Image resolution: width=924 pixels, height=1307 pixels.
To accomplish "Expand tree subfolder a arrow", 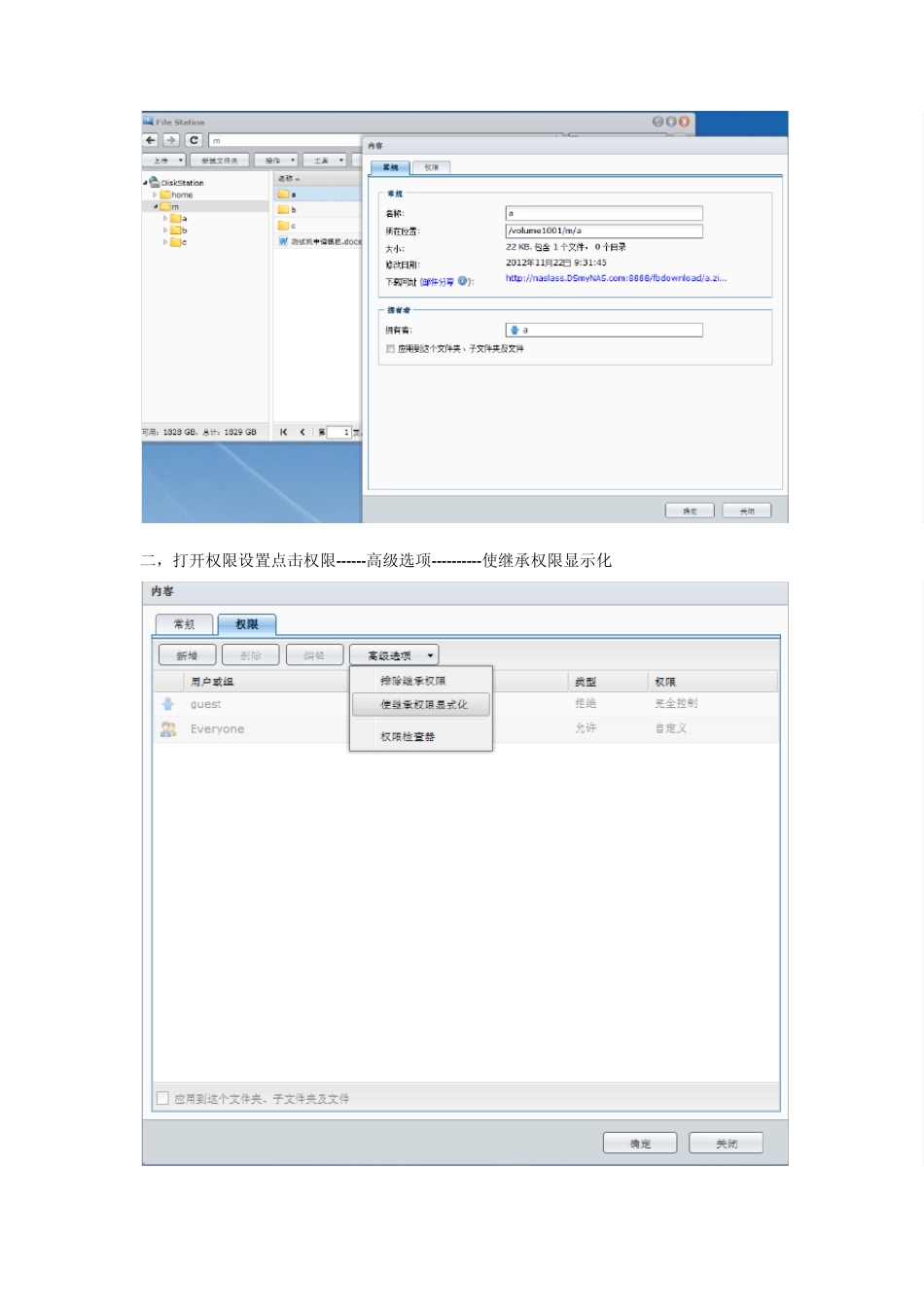I will (x=165, y=219).
